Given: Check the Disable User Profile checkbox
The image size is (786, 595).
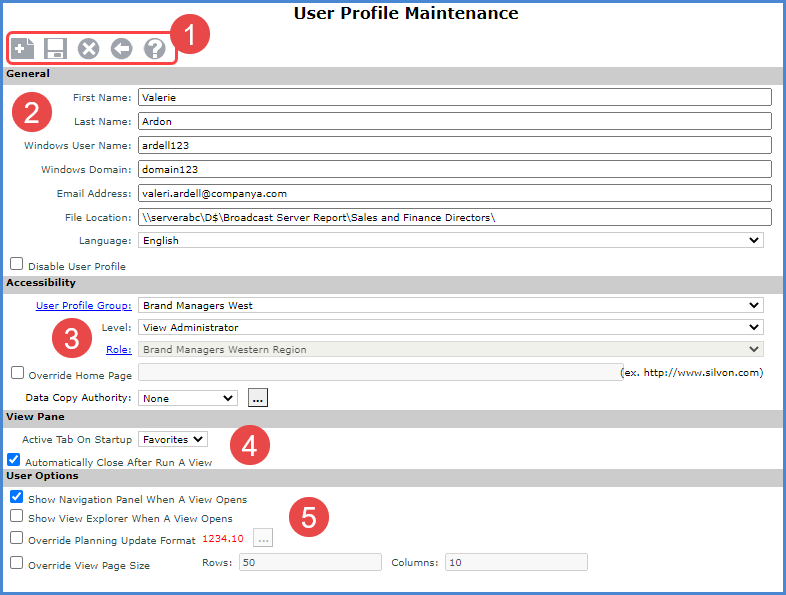Looking at the screenshot, I should [17, 265].
